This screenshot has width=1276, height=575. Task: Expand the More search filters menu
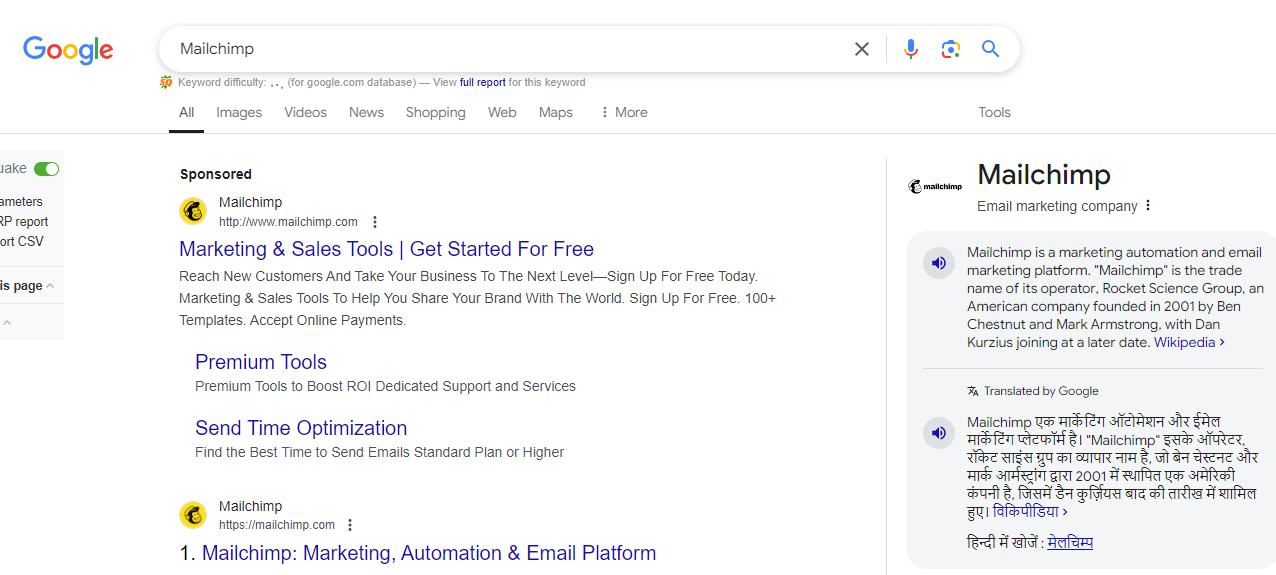[x=623, y=112]
